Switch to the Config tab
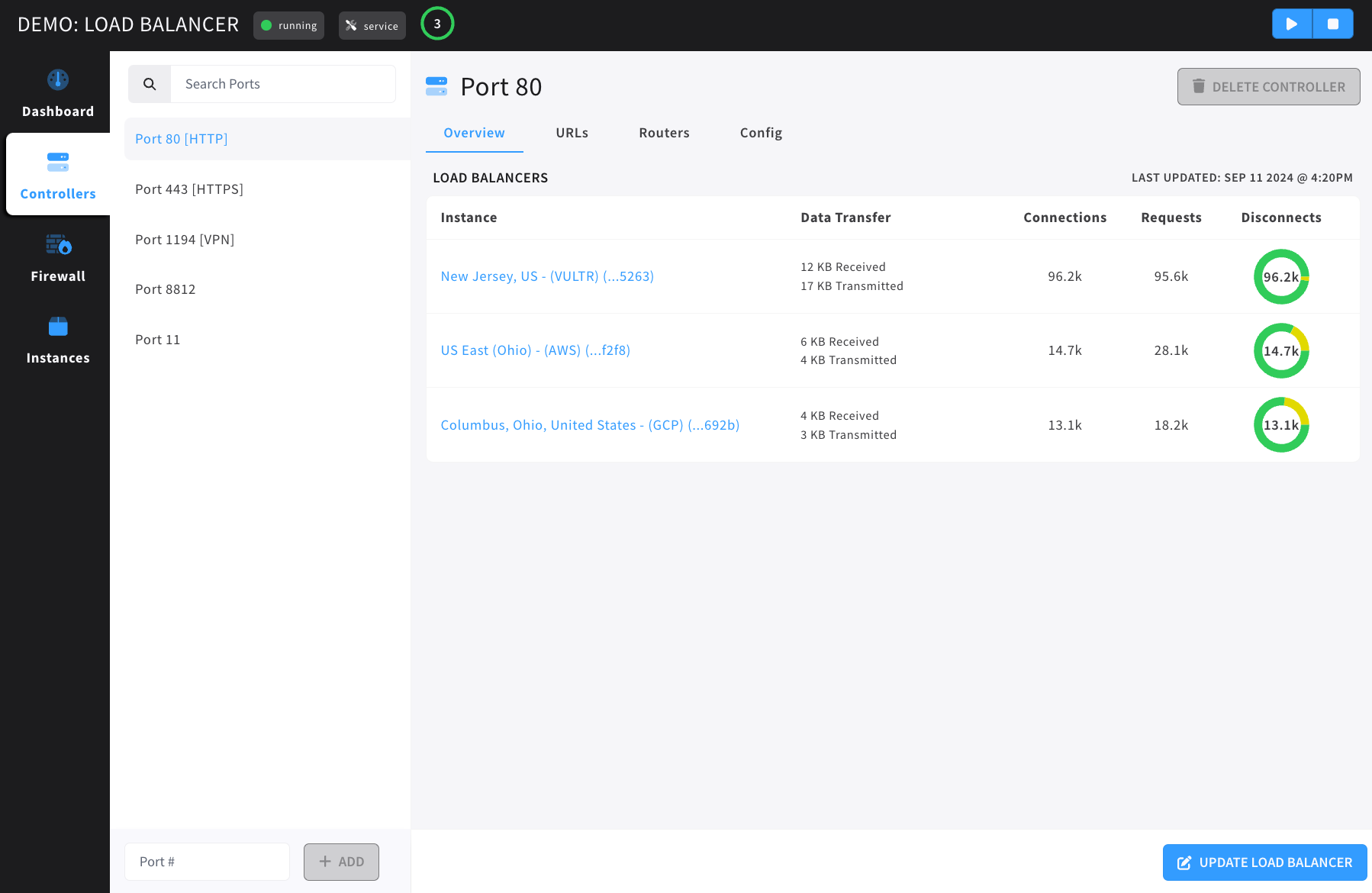 click(761, 133)
